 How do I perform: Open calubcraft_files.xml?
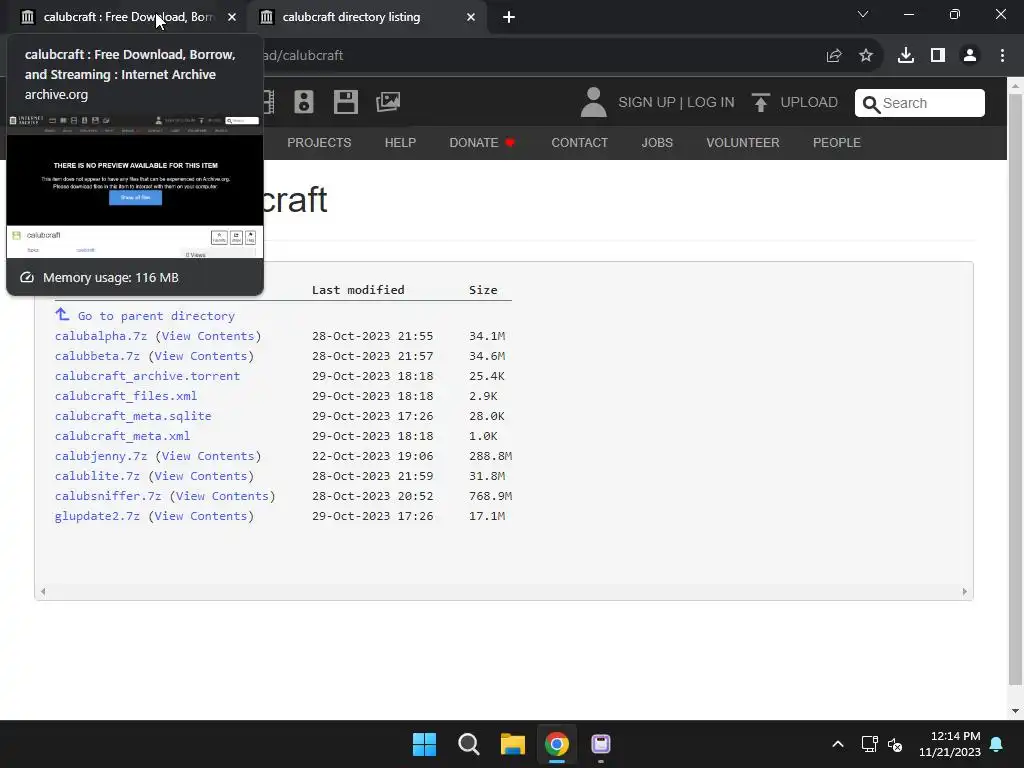coord(125,396)
